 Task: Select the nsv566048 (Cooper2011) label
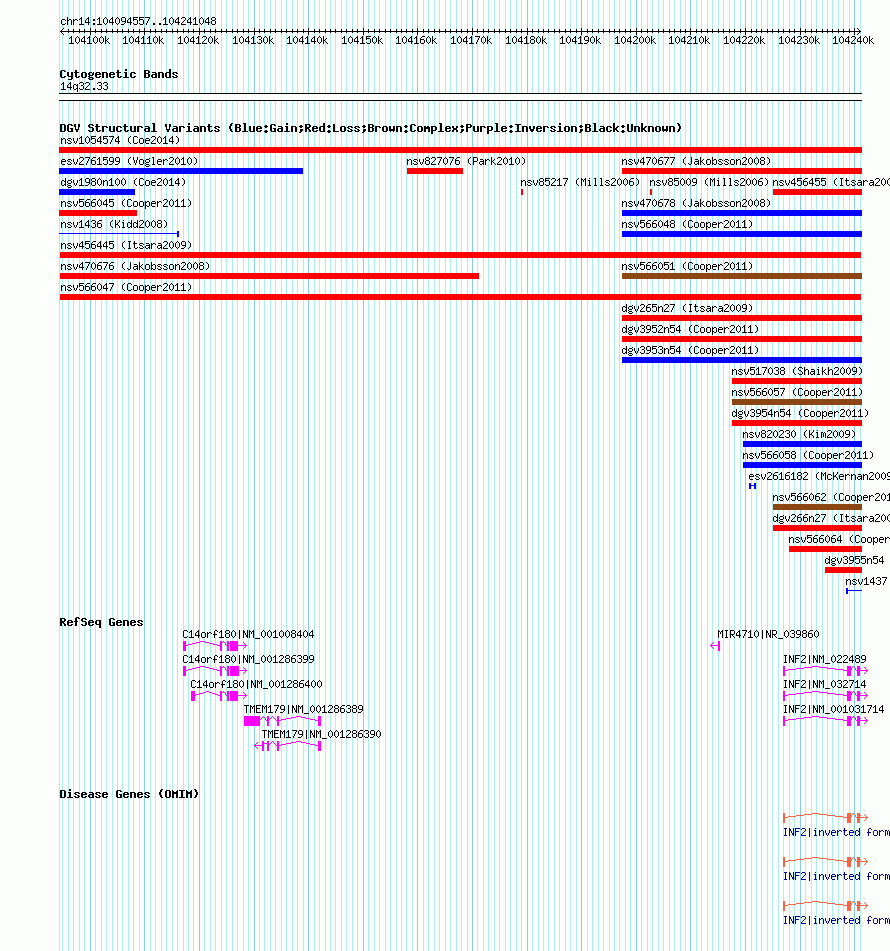[x=687, y=224]
